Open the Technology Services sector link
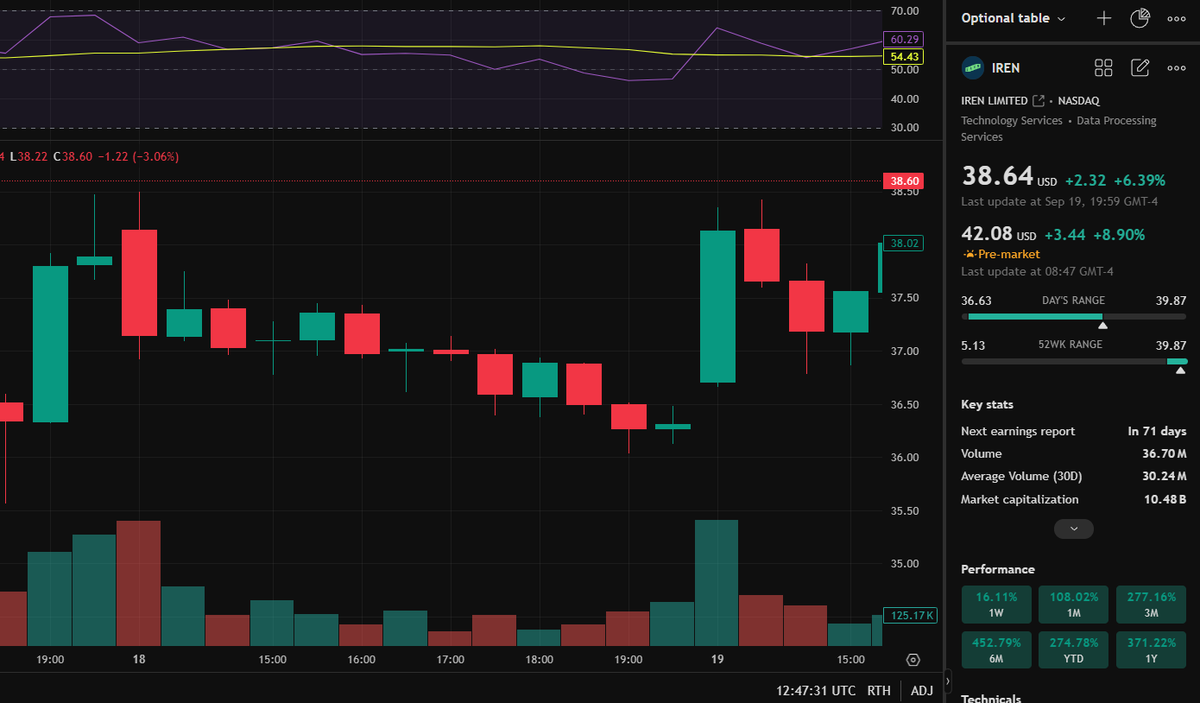 click(x=1011, y=120)
